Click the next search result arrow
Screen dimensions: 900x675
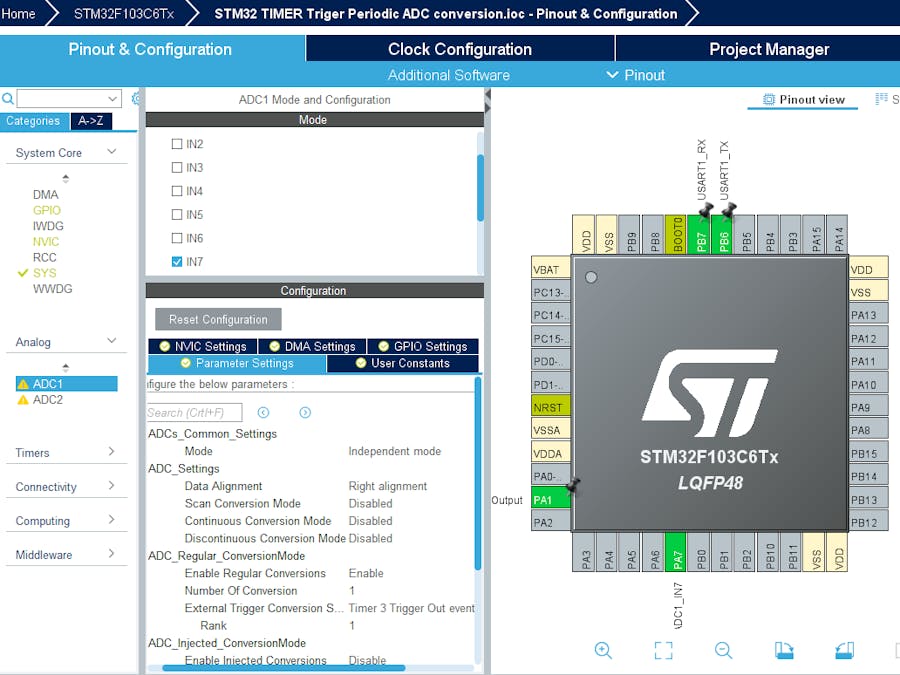(x=305, y=412)
